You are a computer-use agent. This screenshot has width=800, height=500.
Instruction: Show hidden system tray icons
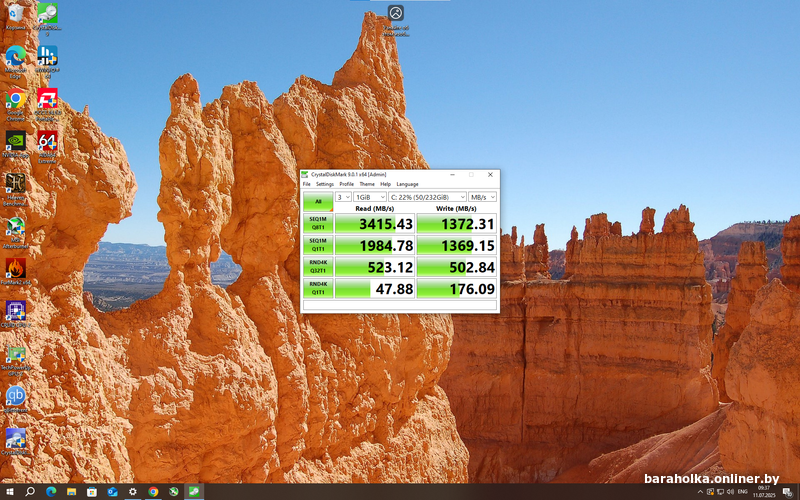(x=700, y=492)
